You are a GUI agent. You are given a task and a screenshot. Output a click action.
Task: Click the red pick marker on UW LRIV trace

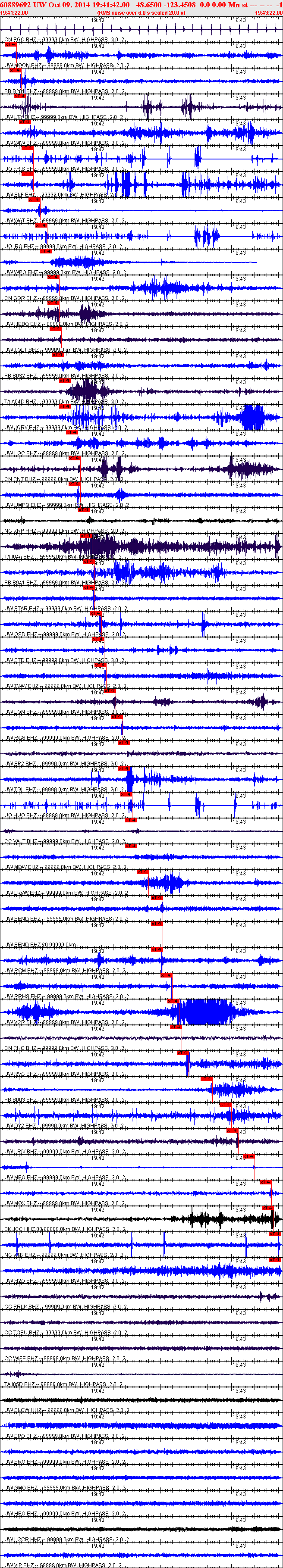click(248, 1156)
